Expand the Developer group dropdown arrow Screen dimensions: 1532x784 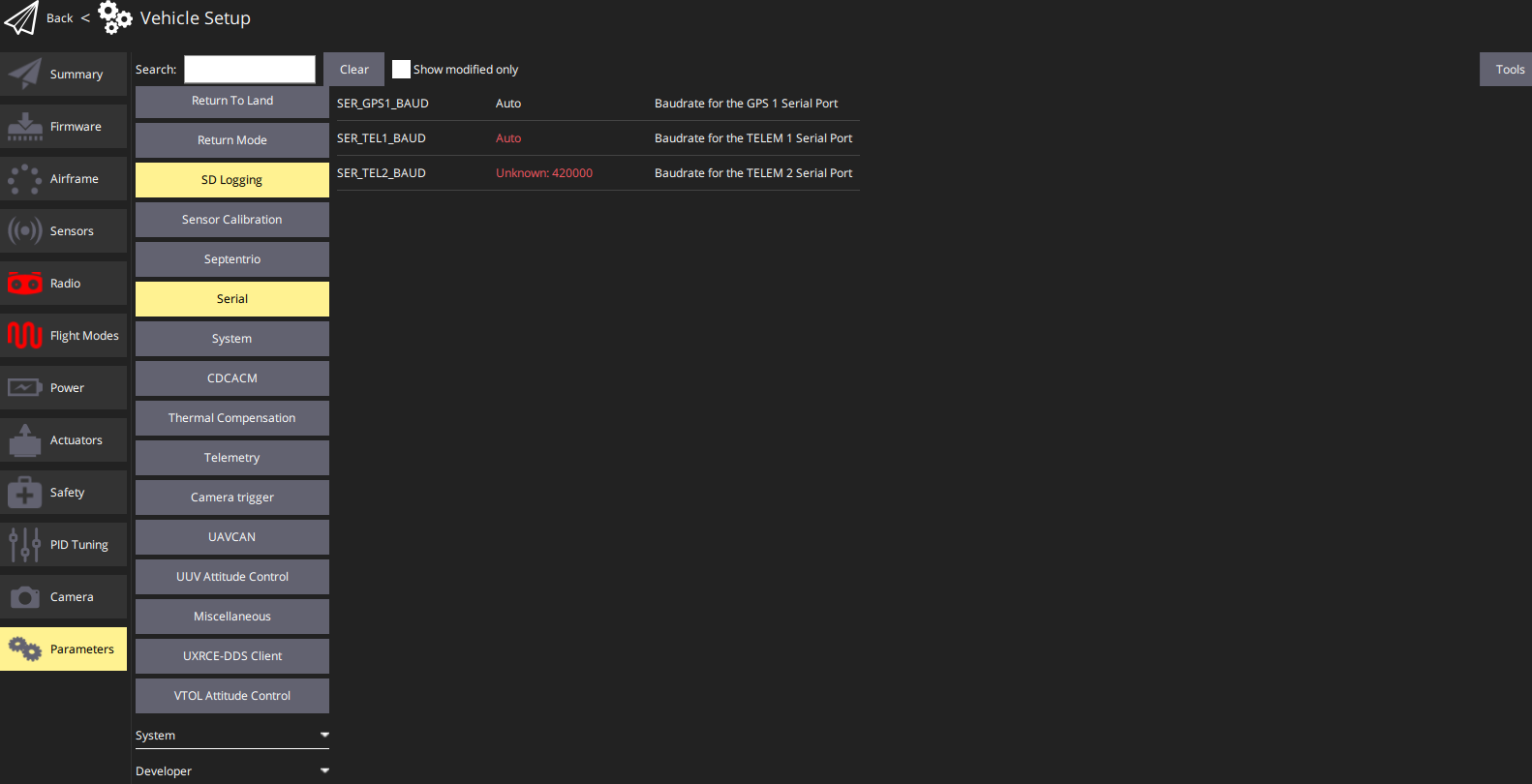pos(324,771)
